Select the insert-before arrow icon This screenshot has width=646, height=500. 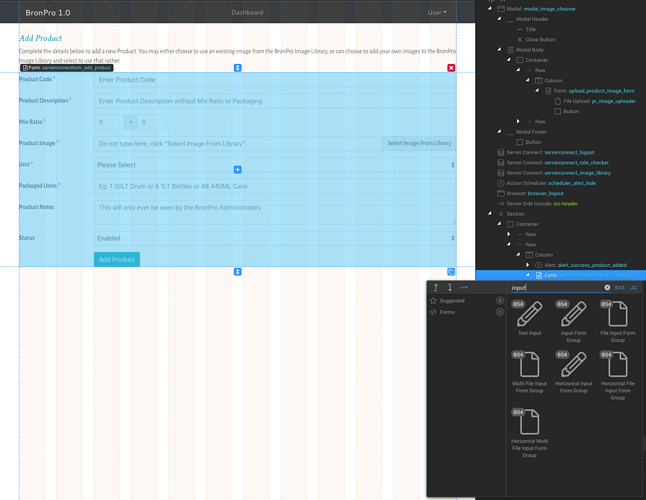pyautogui.click(x=435, y=287)
